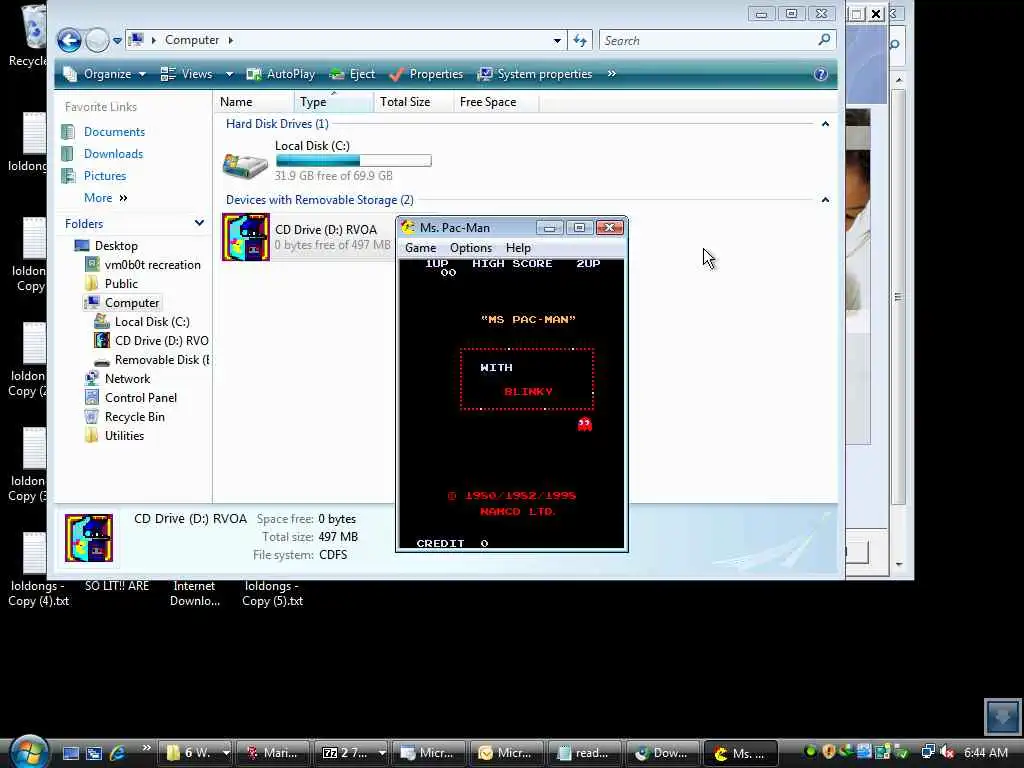Click the Refresh button beside address bar

580,40
